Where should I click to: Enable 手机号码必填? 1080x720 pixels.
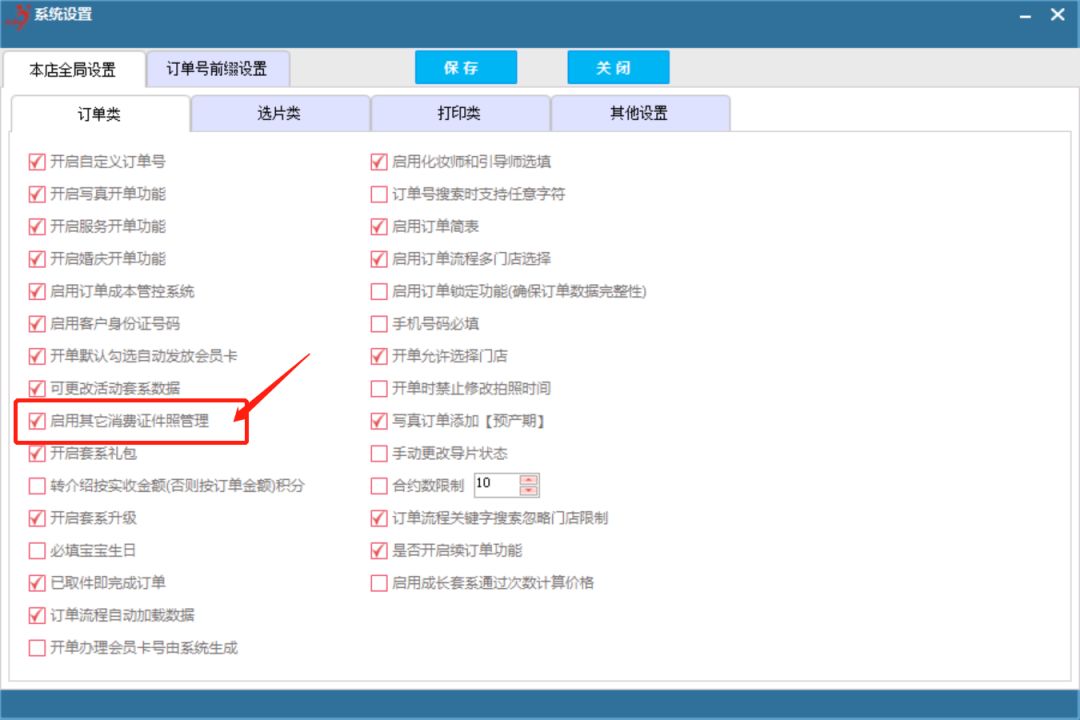(378, 323)
